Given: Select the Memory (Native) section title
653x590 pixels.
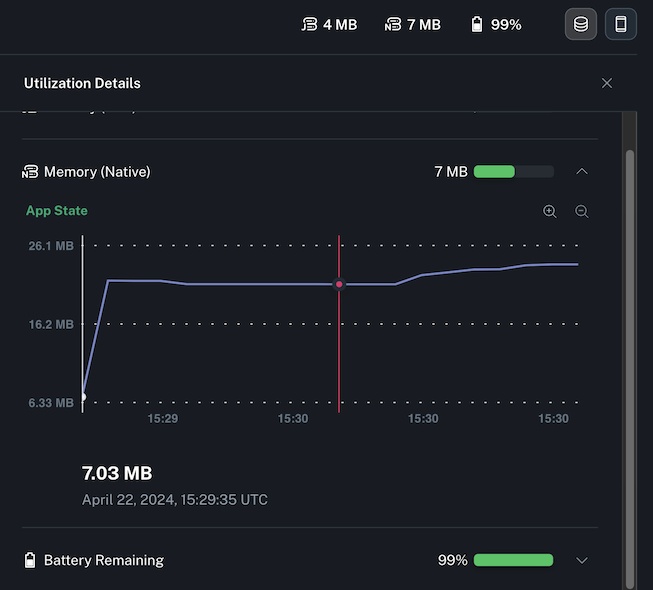Looking at the screenshot, I should (x=97, y=172).
